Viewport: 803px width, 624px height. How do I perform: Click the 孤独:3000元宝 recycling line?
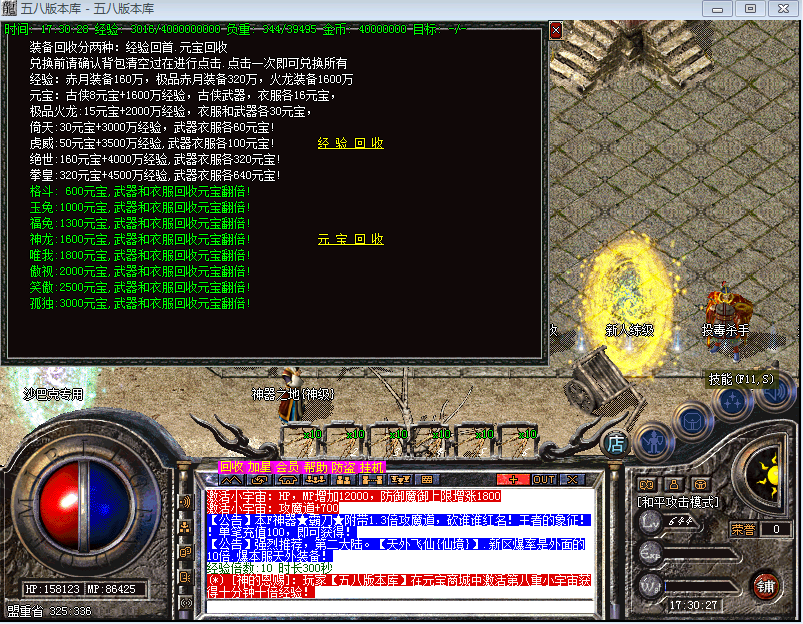tap(140, 303)
